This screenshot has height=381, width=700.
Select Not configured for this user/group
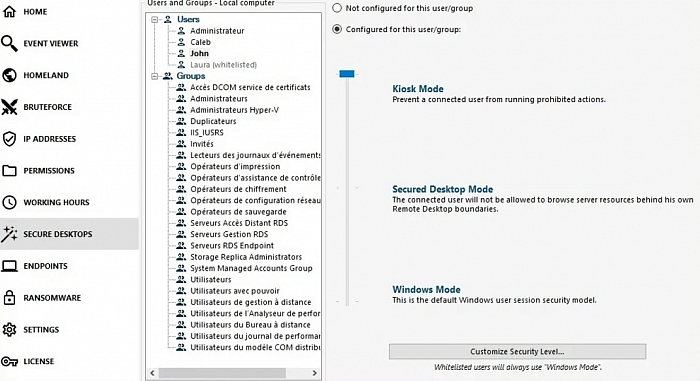(x=337, y=8)
